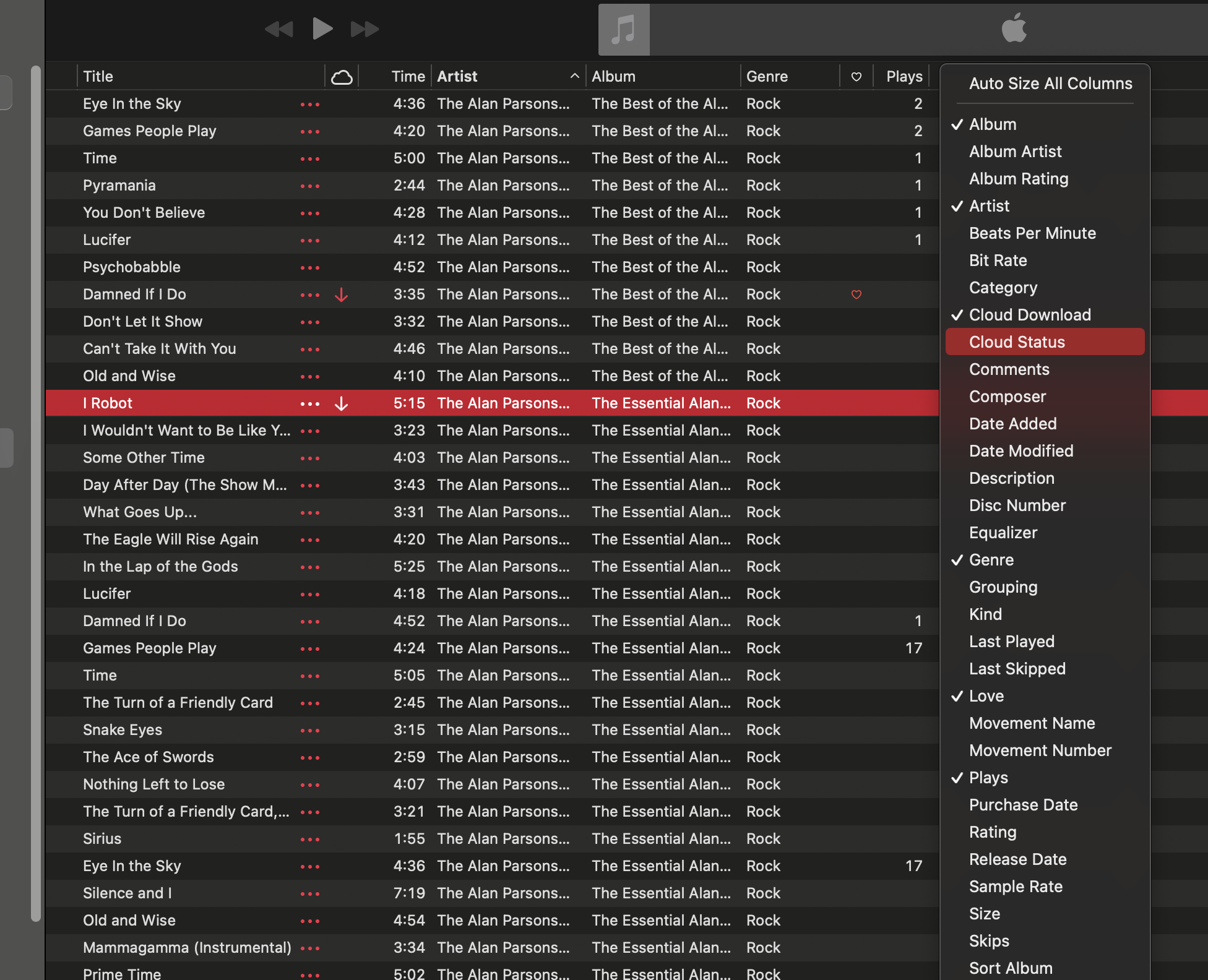Click the cloud download column header icon

[x=342, y=77]
